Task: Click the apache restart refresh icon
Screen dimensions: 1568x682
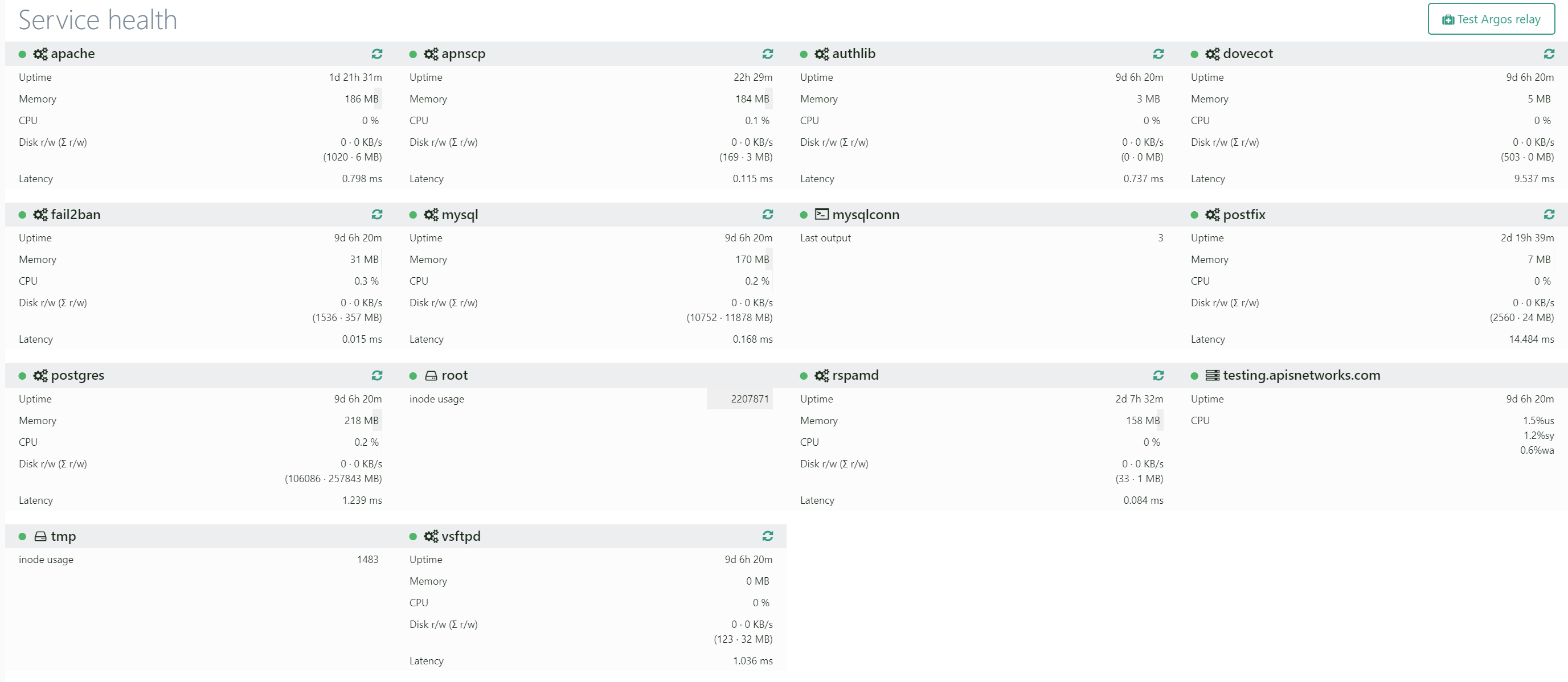Action: click(377, 54)
